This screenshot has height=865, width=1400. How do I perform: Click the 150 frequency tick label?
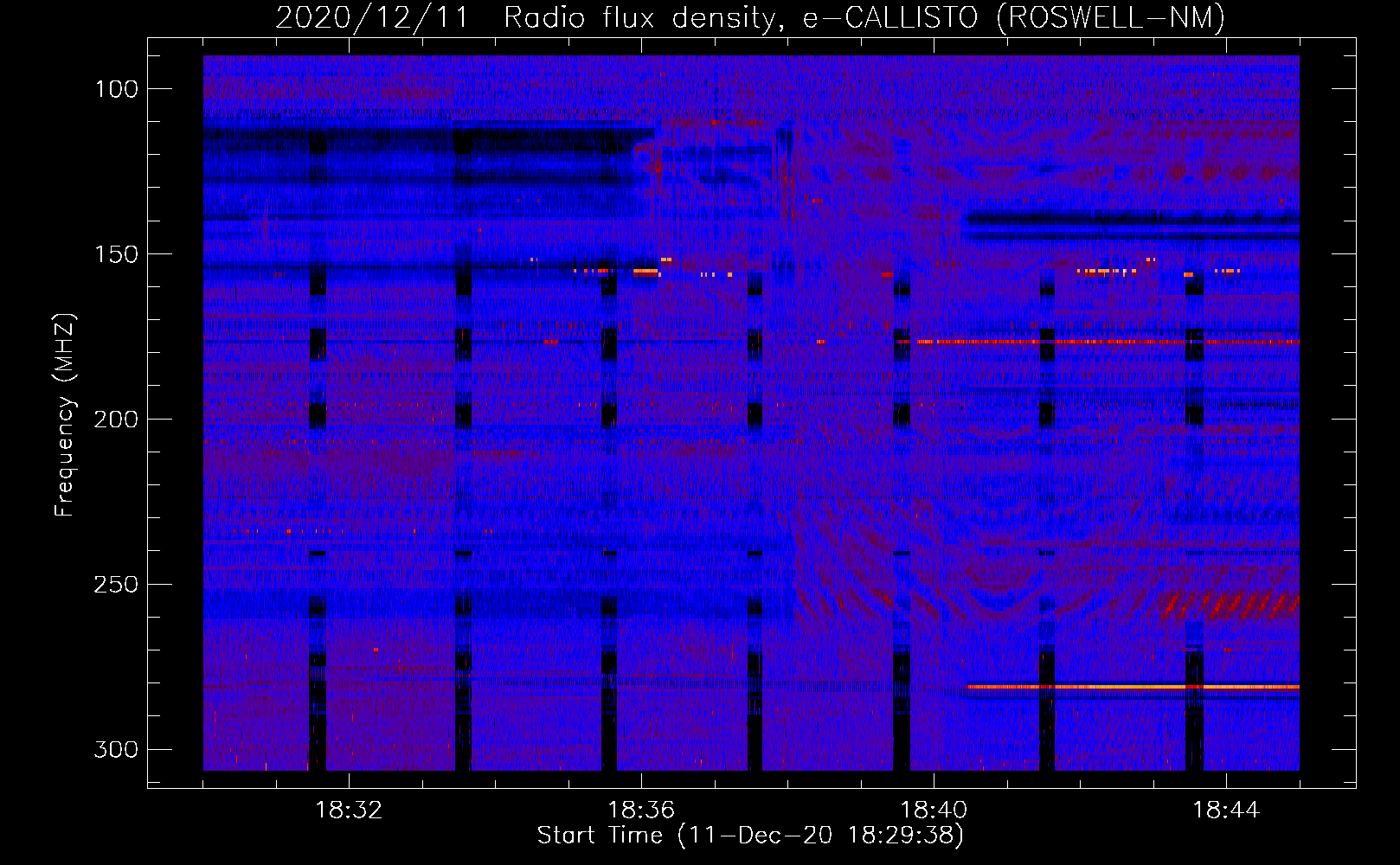coord(116,254)
